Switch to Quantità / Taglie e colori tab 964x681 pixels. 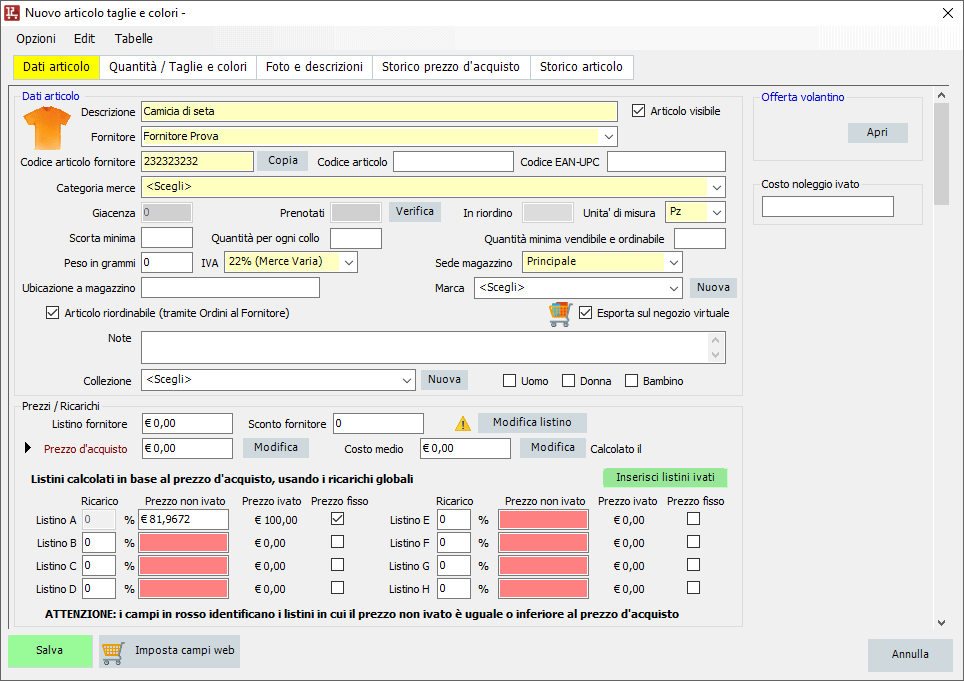coord(178,67)
